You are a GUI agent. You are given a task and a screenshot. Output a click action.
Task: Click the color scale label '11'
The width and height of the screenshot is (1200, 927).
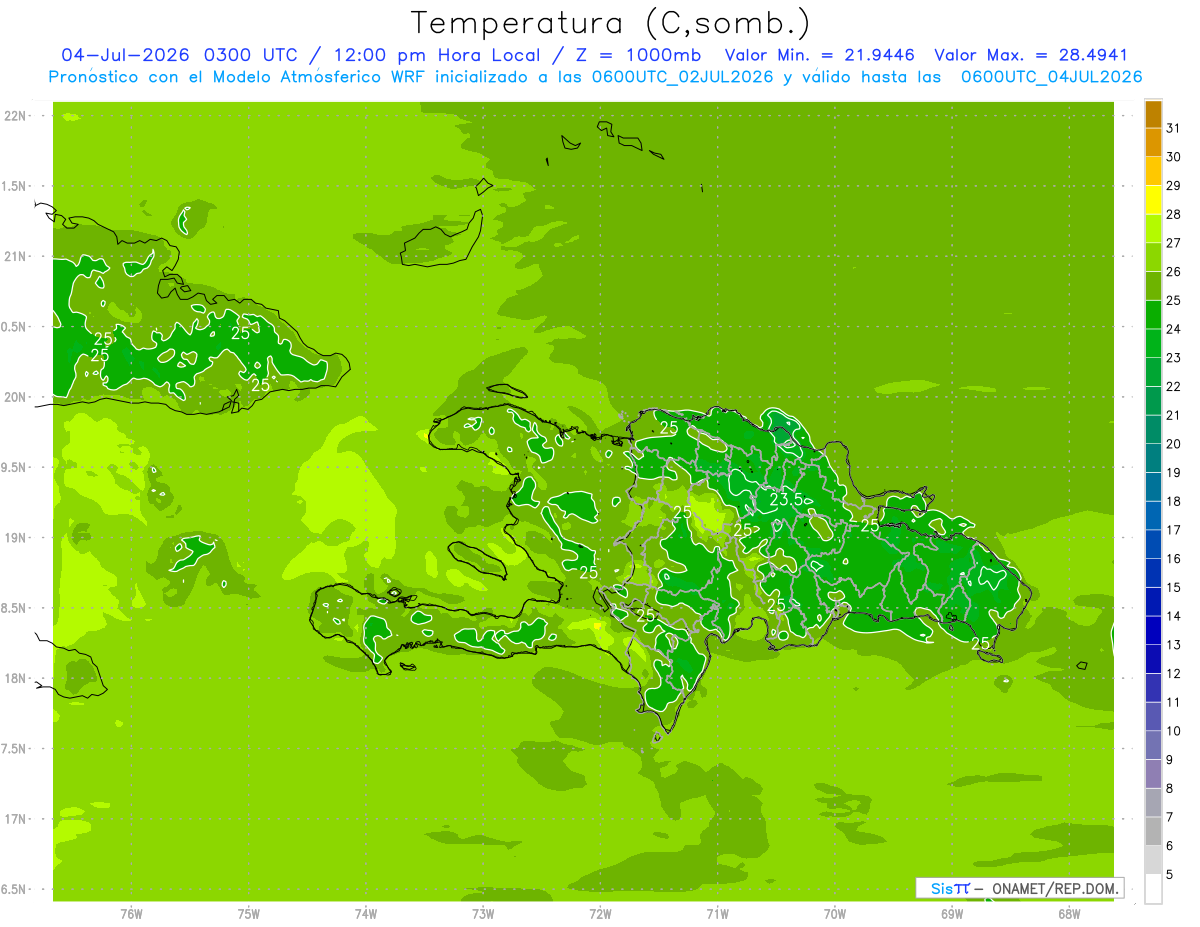pos(1174,702)
